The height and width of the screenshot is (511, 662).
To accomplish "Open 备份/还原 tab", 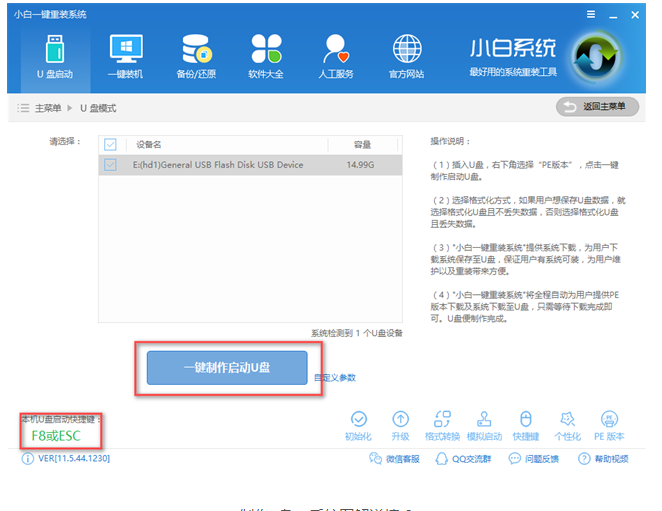I will coord(196,57).
